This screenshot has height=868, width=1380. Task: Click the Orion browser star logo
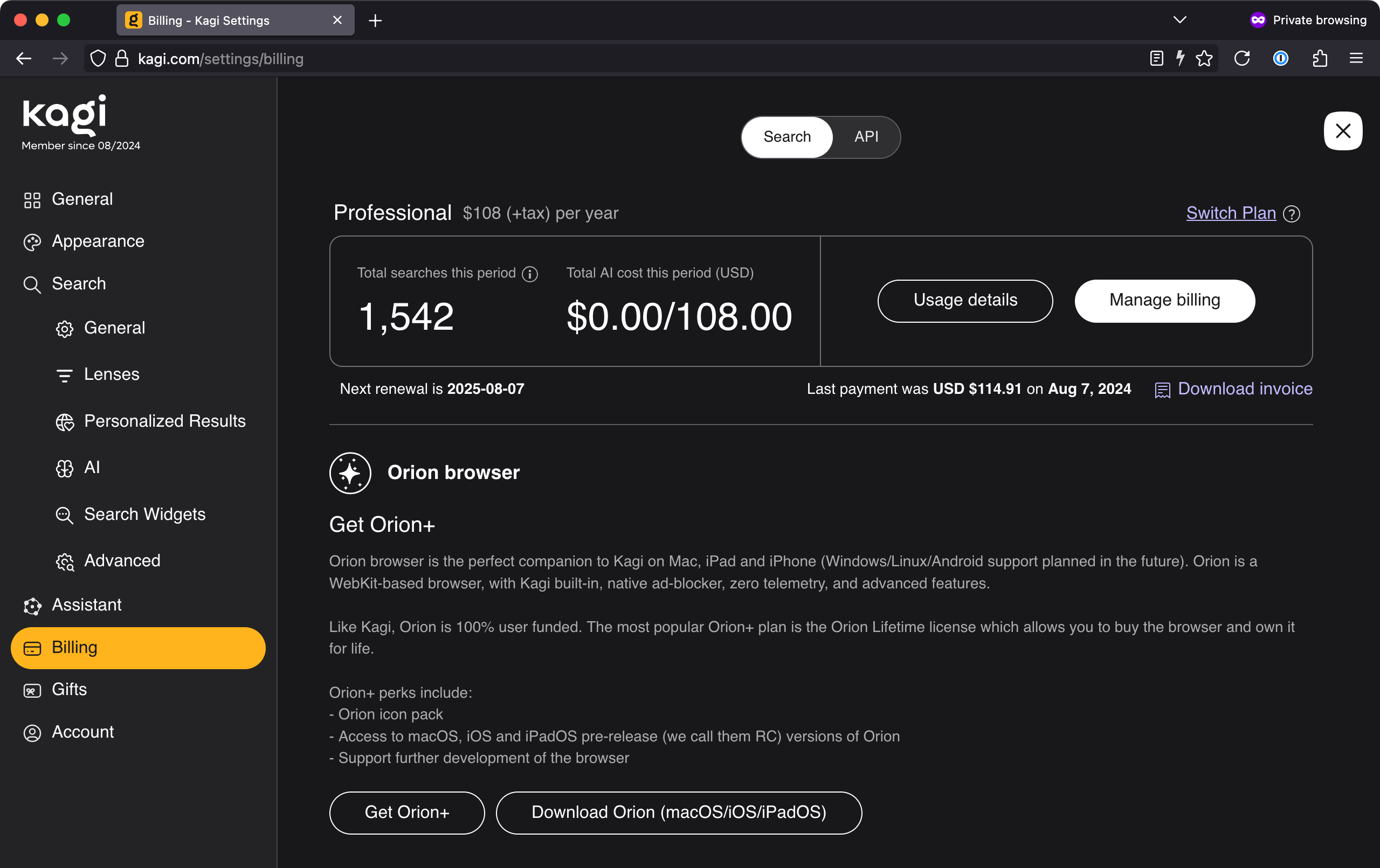(x=350, y=473)
